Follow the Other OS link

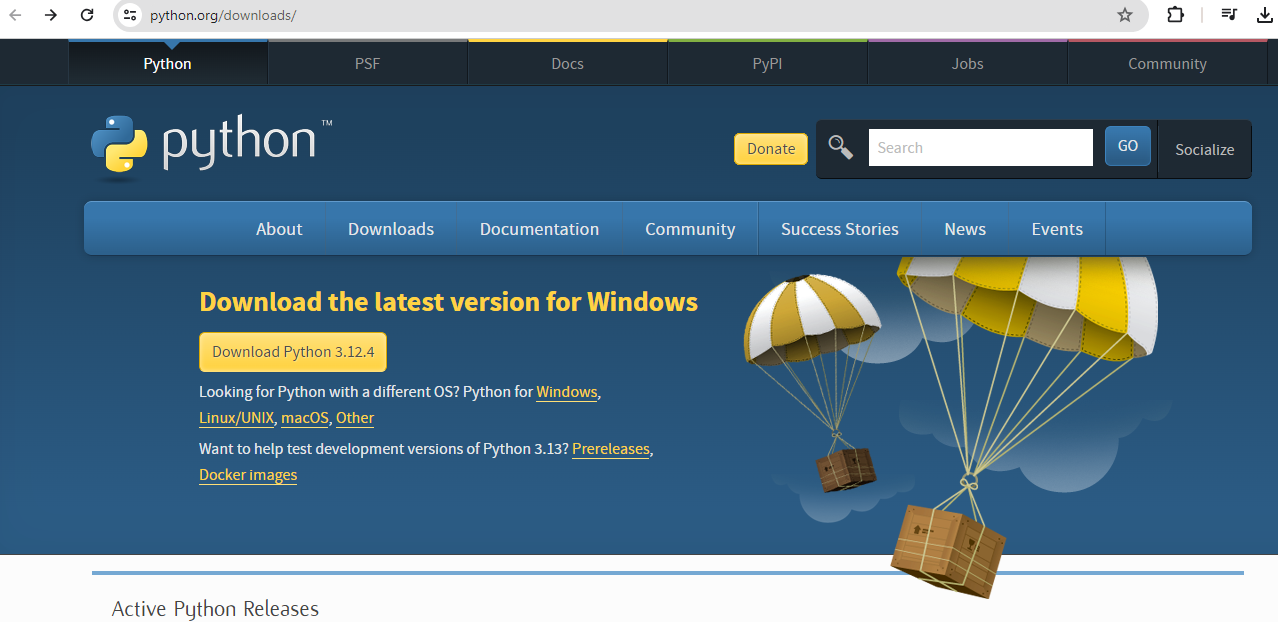point(355,418)
